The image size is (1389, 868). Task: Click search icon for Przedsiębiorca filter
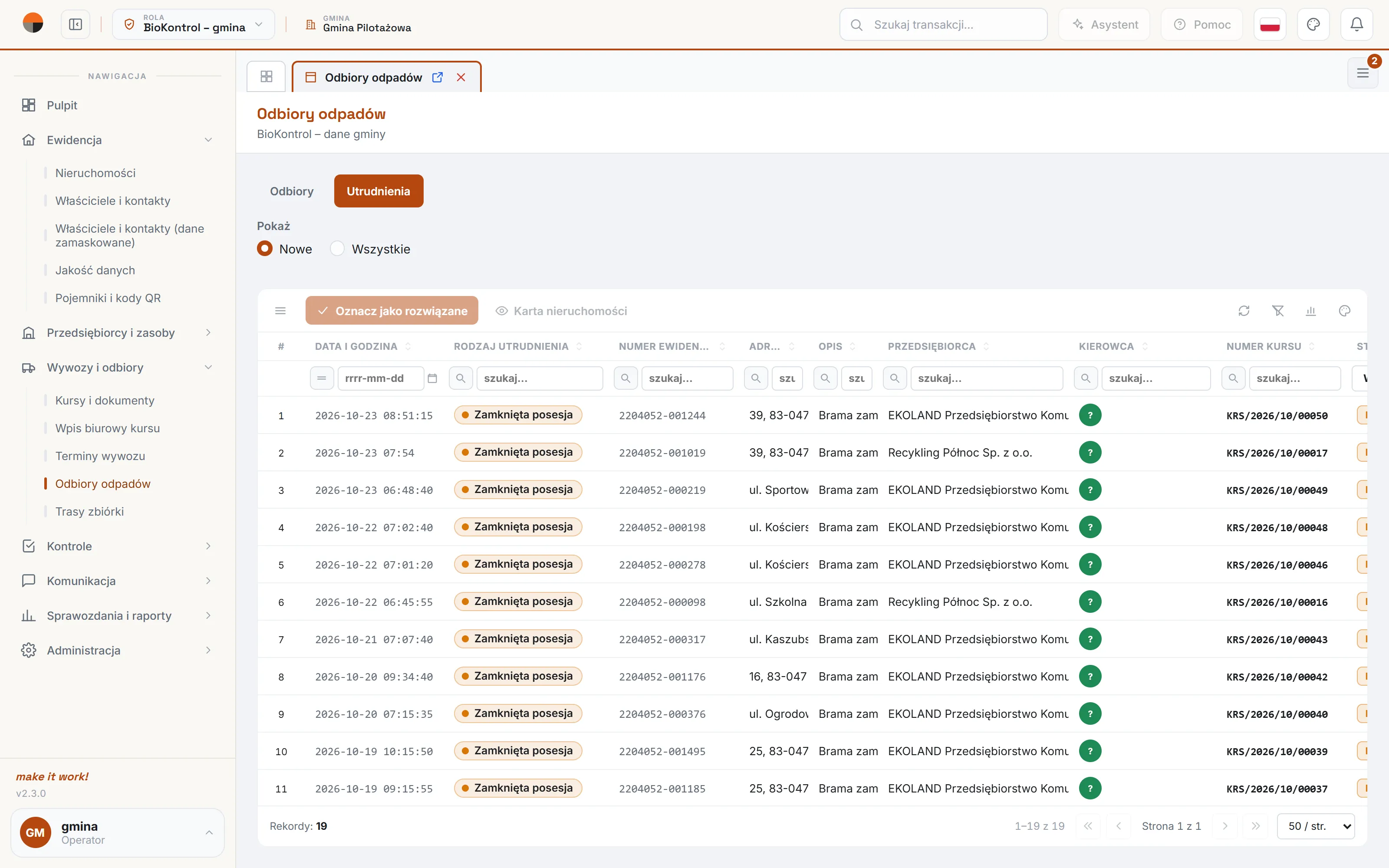[x=895, y=378]
